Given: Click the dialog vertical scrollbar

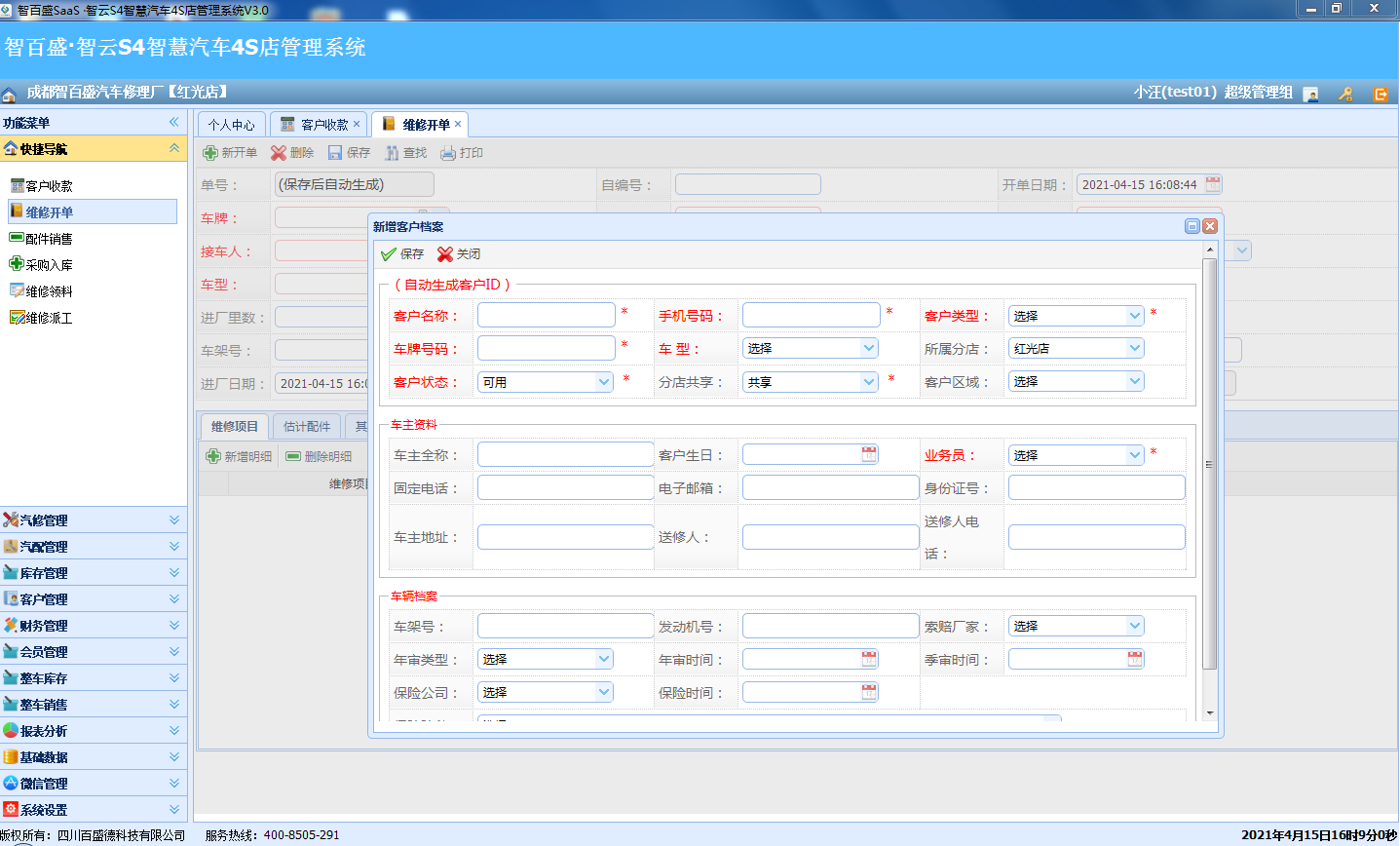Looking at the screenshot, I should click(x=1210, y=464).
